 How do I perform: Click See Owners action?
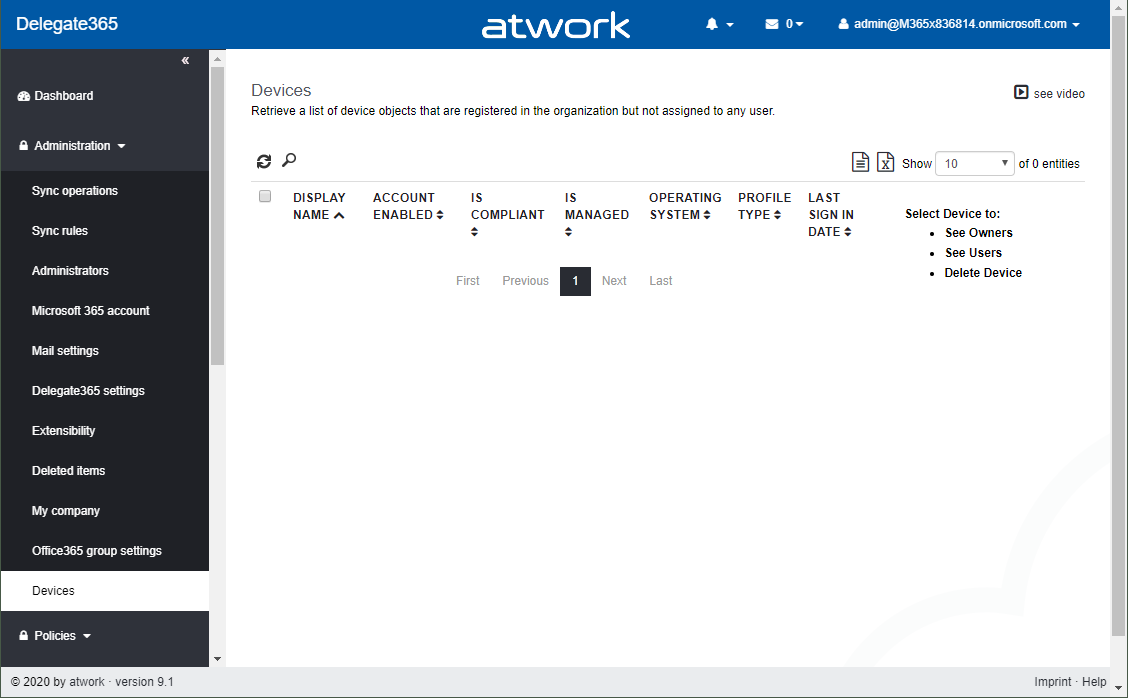tap(978, 232)
